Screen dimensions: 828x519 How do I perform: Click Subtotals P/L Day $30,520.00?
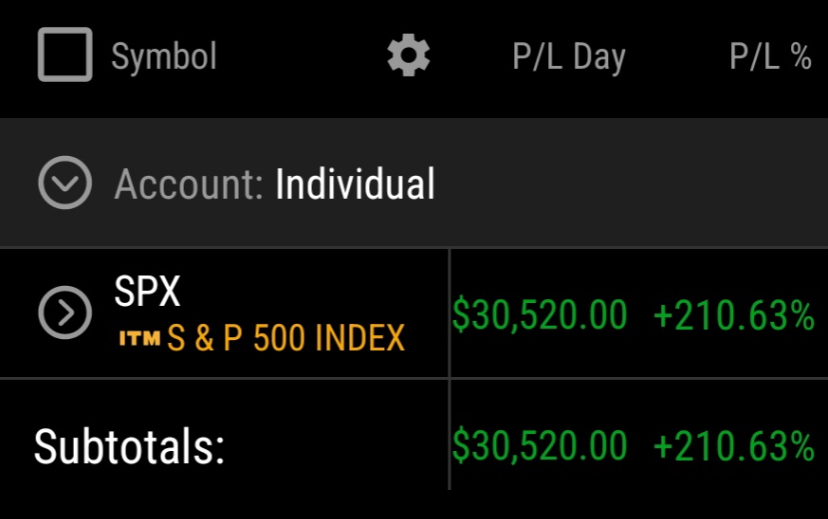pos(540,446)
